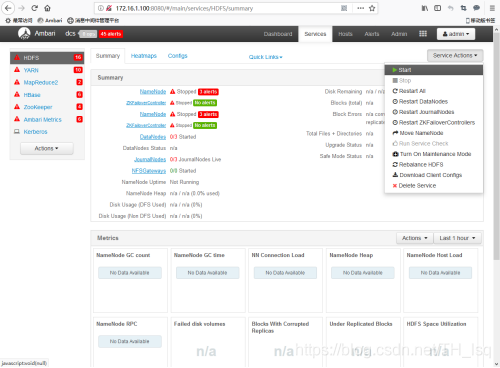Open the YARN service in the sidebar
500x368 pixels.
pyautogui.click(x=31, y=70)
